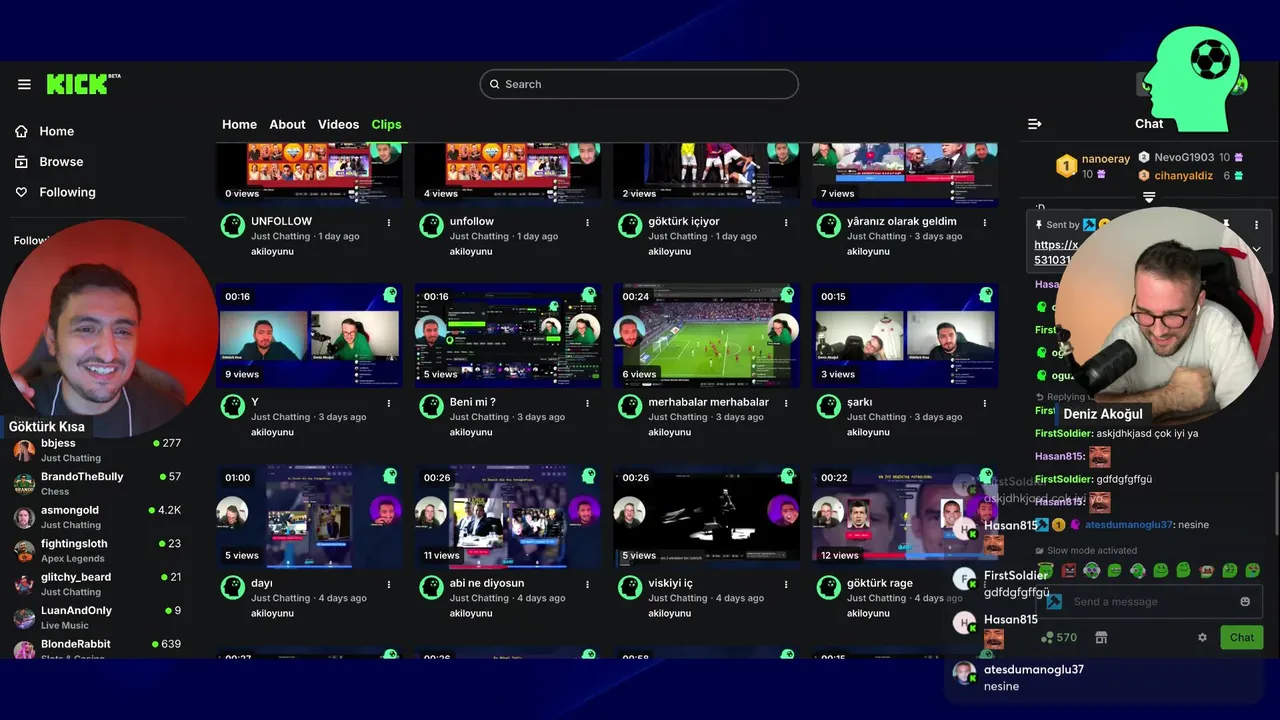
Task: Switch to the Videos tab
Action: pyautogui.click(x=338, y=124)
